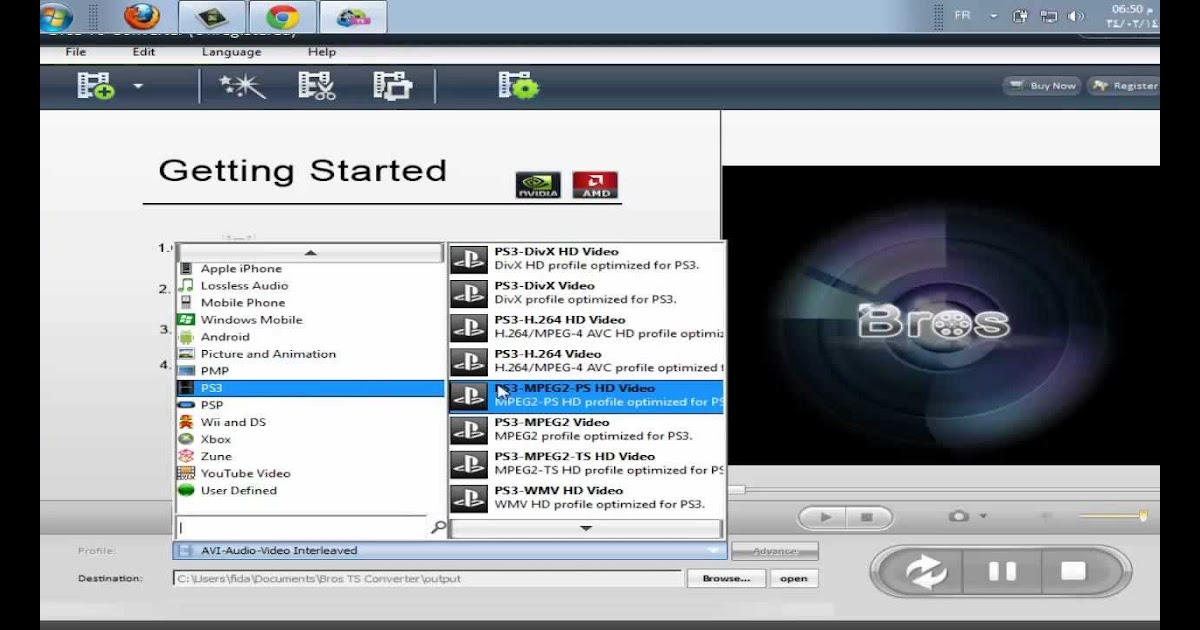The height and width of the screenshot is (630, 1200).
Task: Click the Xbox green circle icon
Action: (x=185, y=439)
